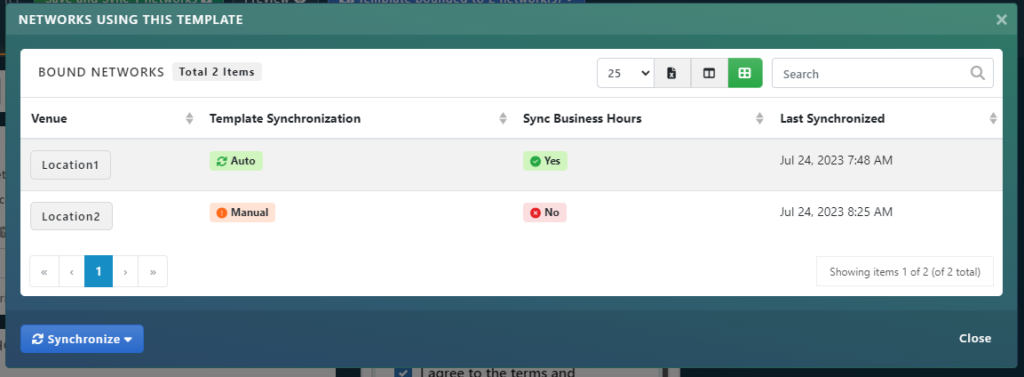Click the Last Synchronized header text
Image resolution: width=1024 pixels, height=377 pixels.
click(x=833, y=118)
